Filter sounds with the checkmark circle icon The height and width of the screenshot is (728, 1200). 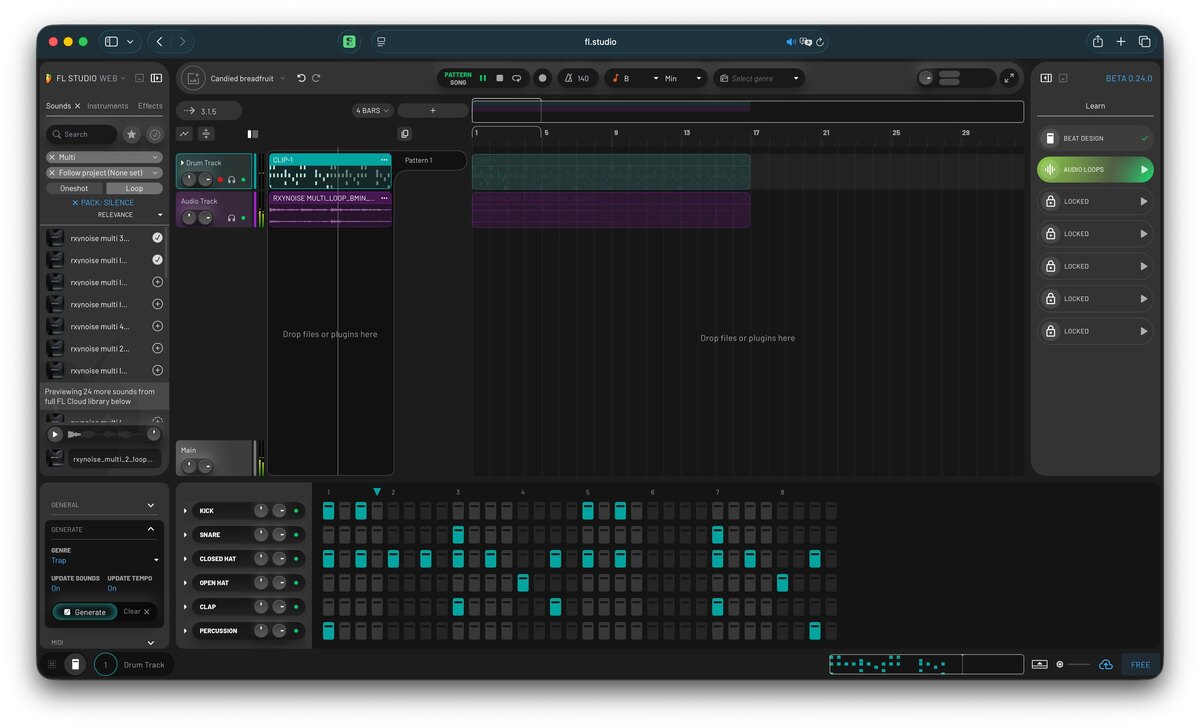[155, 134]
